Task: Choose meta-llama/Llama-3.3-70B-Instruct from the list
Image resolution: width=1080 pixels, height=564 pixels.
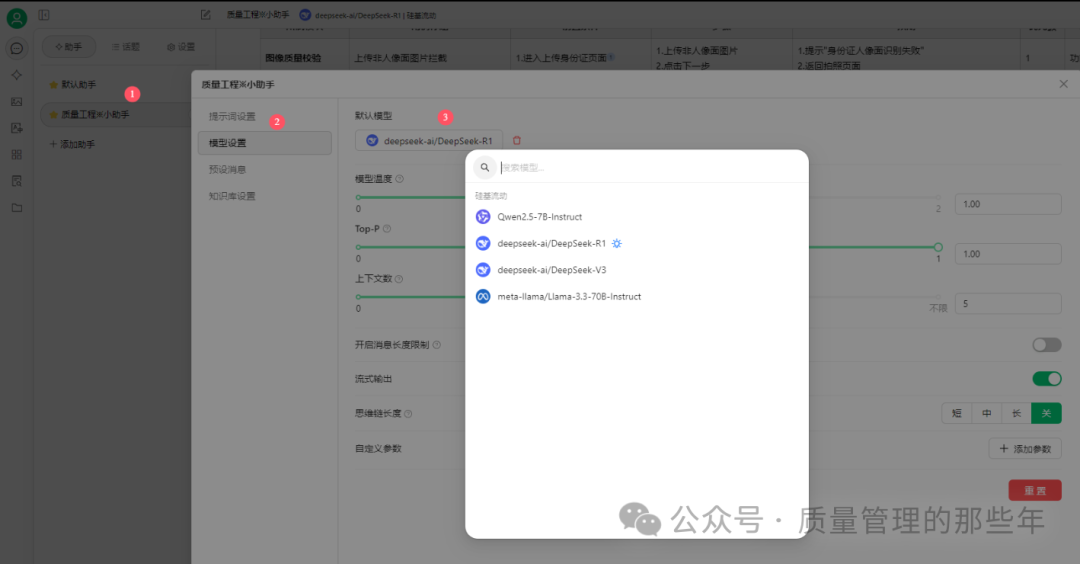Action: 637,297
